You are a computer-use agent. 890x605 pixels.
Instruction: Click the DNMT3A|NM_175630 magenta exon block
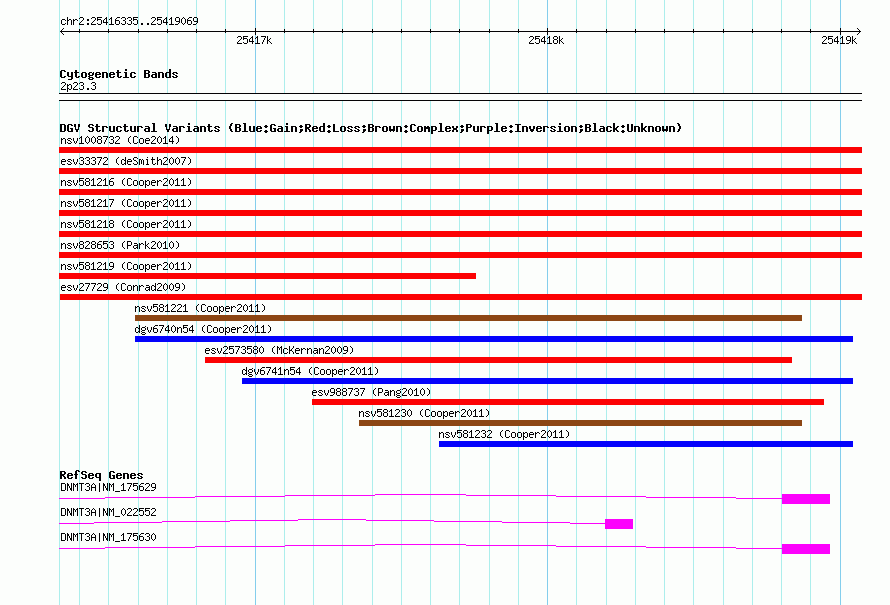(x=806, y=549)
